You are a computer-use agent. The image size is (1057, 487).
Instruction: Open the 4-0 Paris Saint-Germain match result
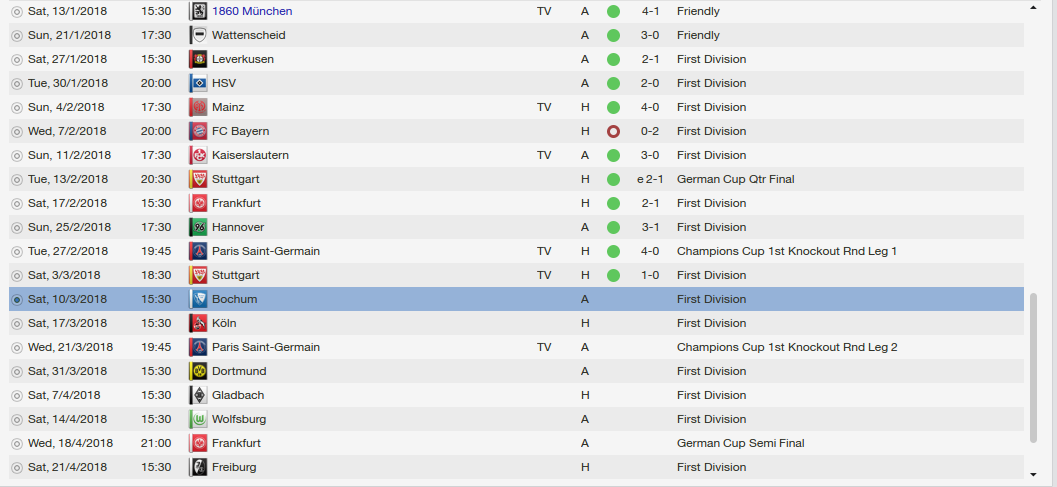tap(650, 251)
